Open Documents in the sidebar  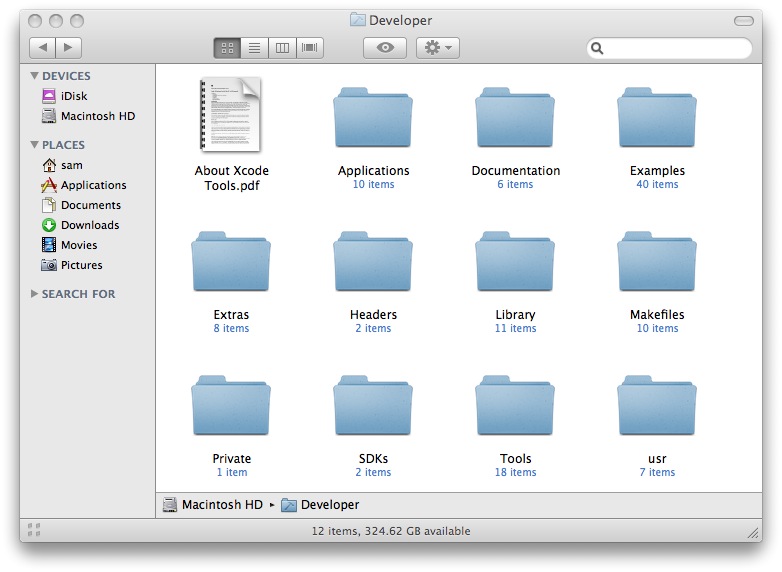[81, 205]
